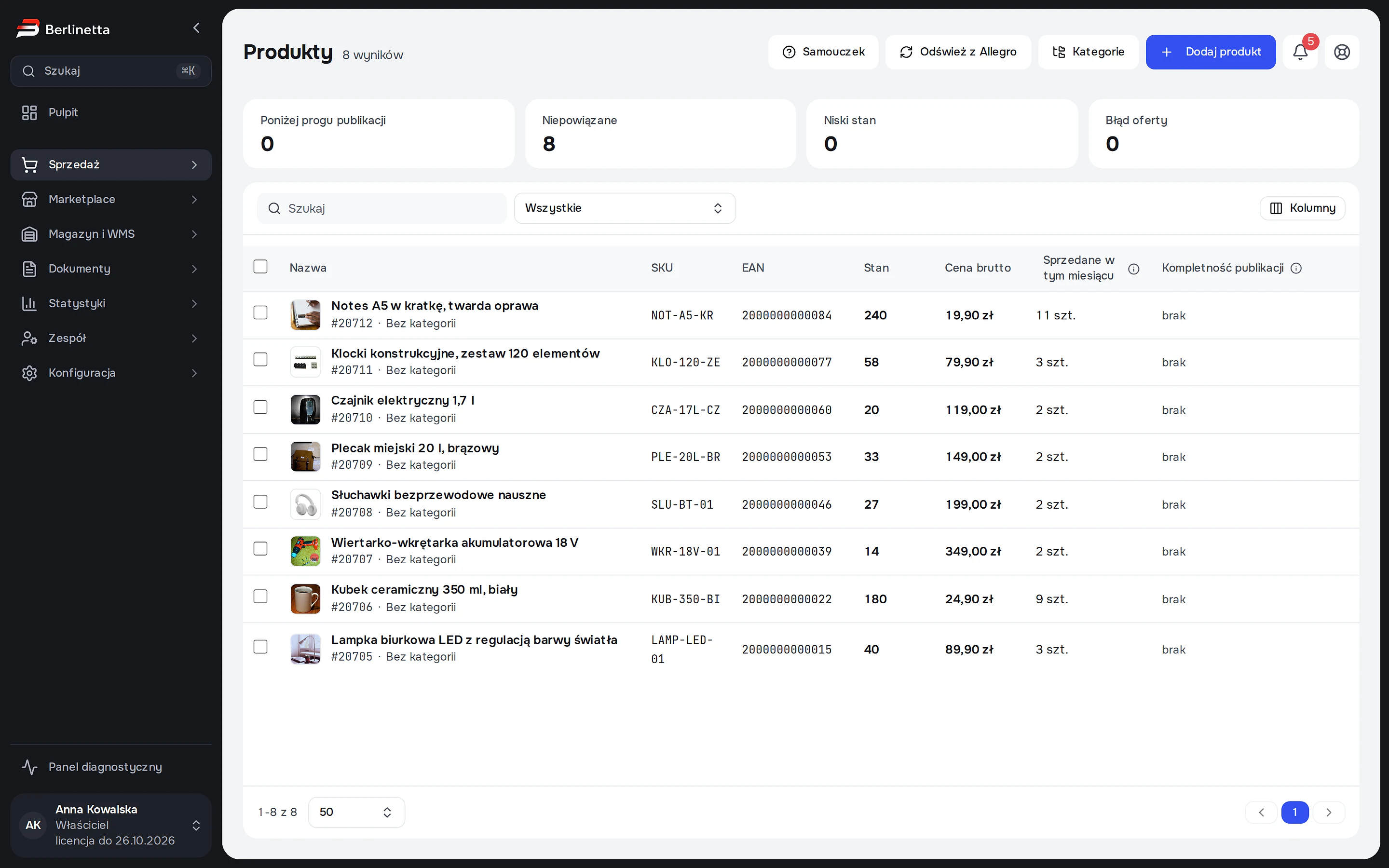Open the Statystyki sidebar item

point(111,304)
